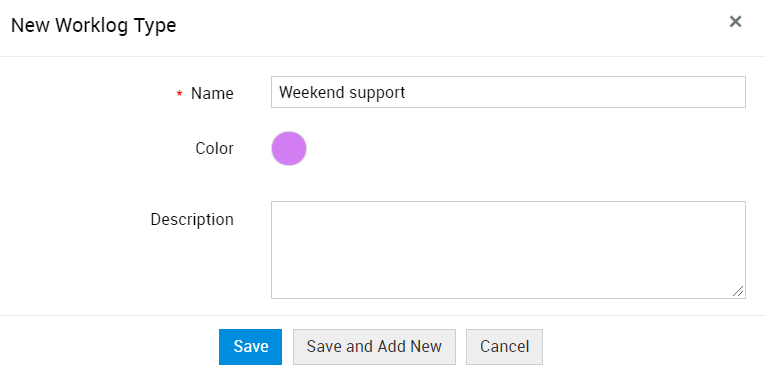Click inside the empty Description box
This screenshot has width=767, height=377.
[x=508, y=249]
